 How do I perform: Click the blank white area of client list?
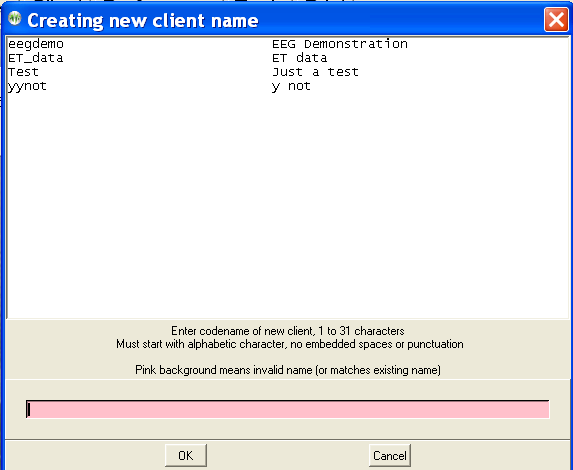click(288, 205)
